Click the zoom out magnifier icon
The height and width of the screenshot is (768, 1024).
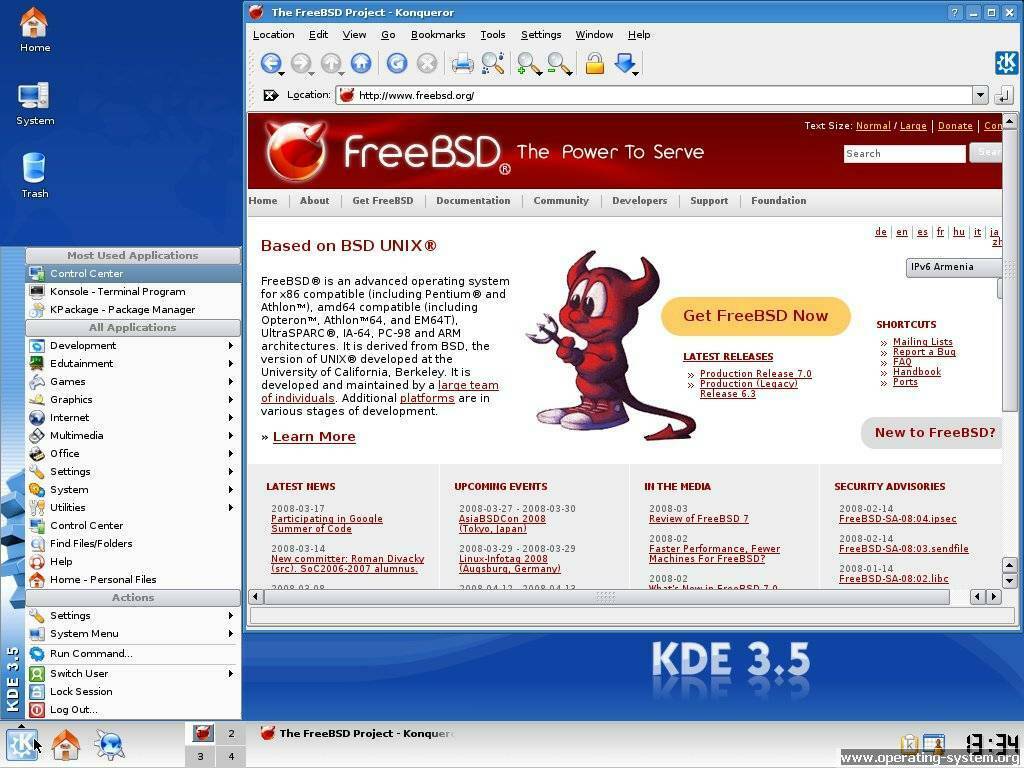click(558, 64)
